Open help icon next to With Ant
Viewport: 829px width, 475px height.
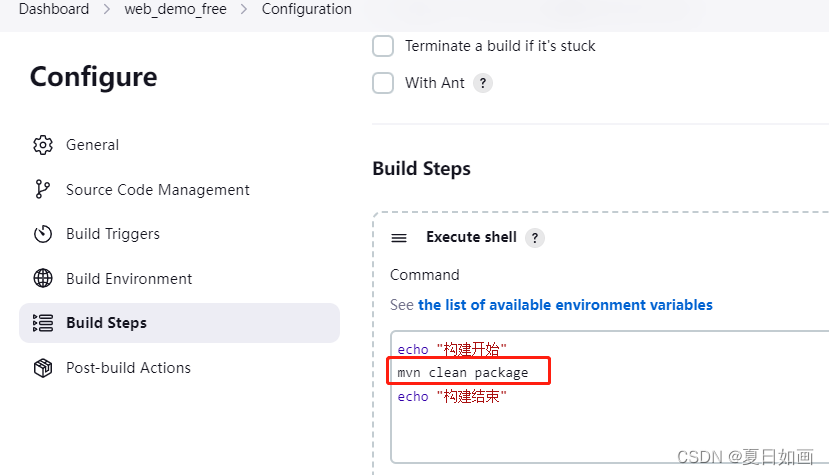pos(483,83)
